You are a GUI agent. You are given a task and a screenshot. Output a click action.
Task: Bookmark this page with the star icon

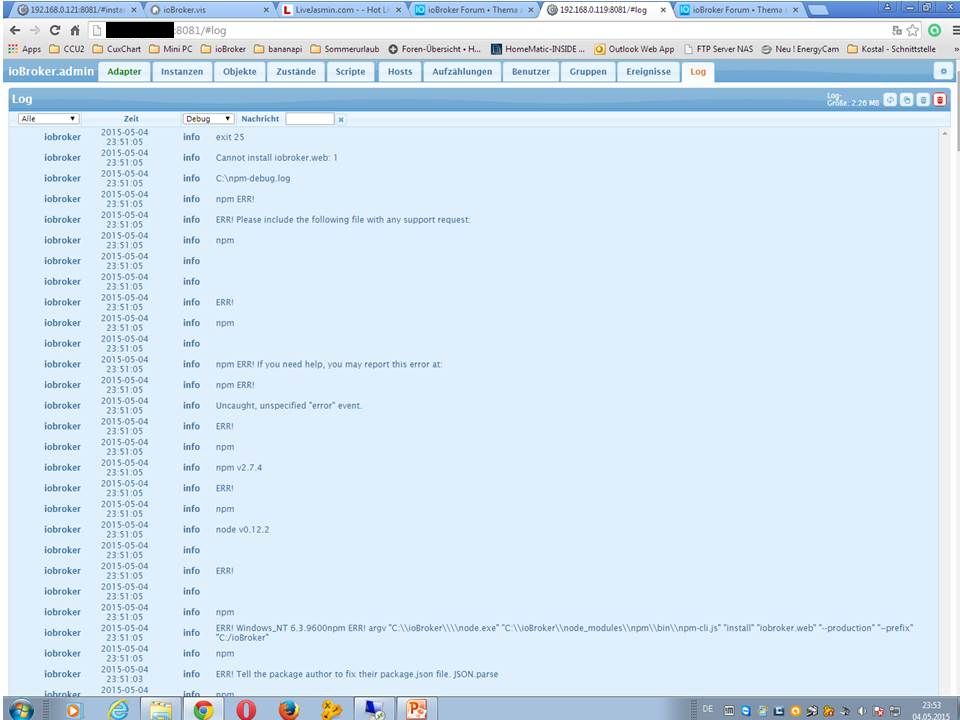[913, 30]
